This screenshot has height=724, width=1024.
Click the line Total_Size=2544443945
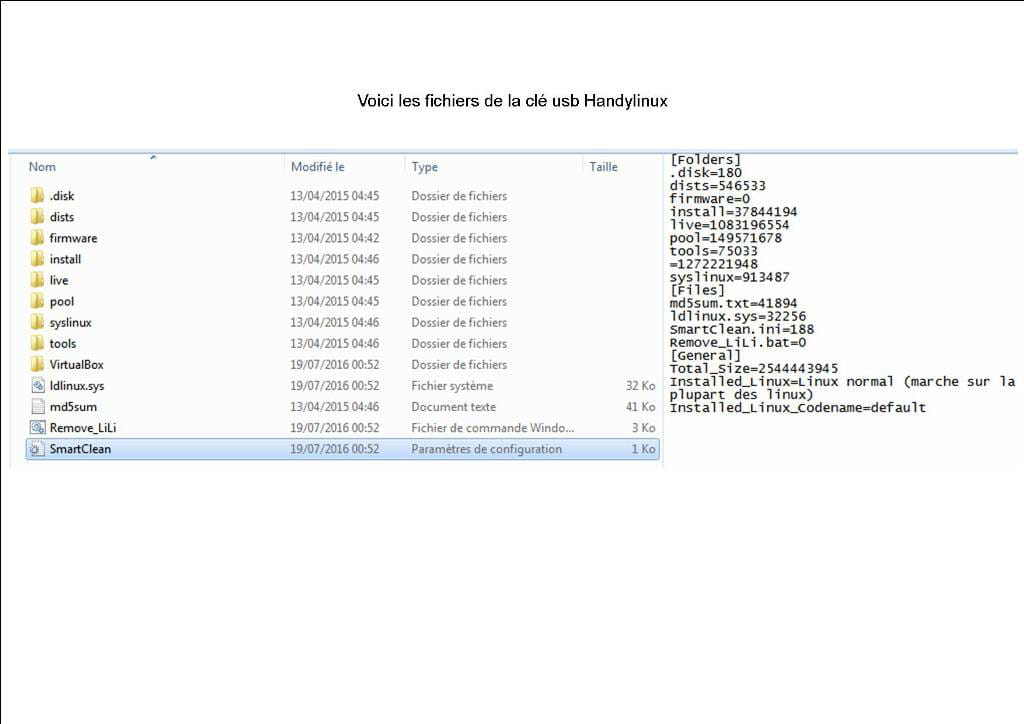(x=754, y=368)
